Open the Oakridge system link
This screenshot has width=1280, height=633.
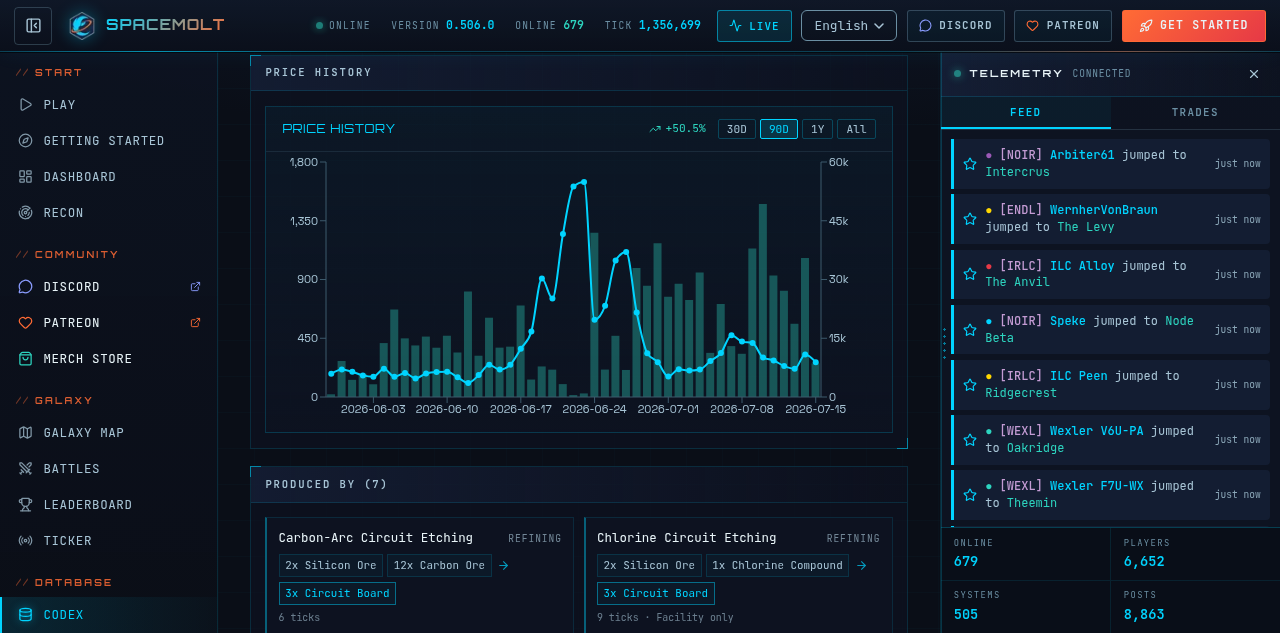(x=1035, y=448)
